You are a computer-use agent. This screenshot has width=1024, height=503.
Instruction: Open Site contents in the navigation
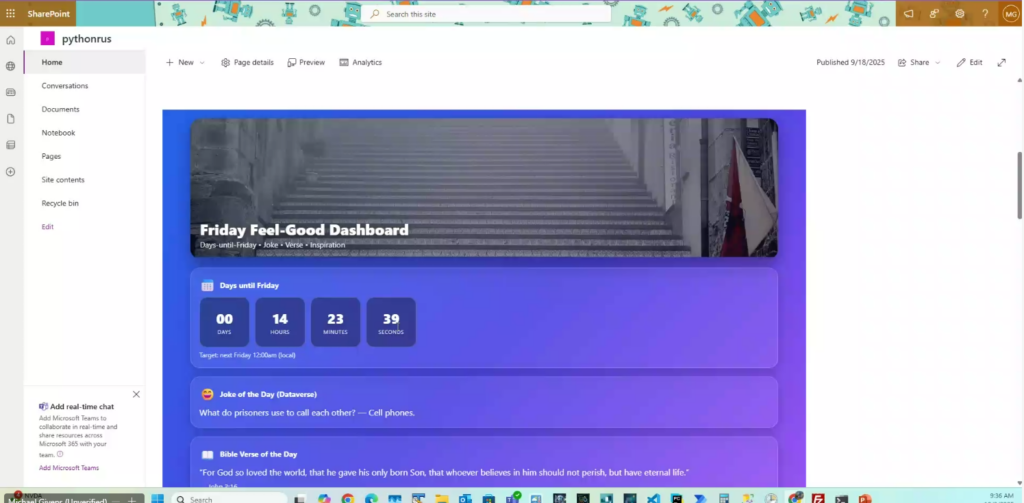point(63,180)
